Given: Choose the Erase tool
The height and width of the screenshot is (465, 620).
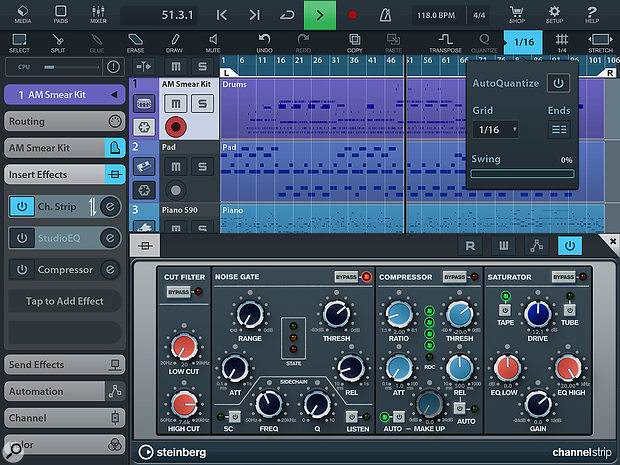Looking at the screenshot, I should tap(135, 43).
